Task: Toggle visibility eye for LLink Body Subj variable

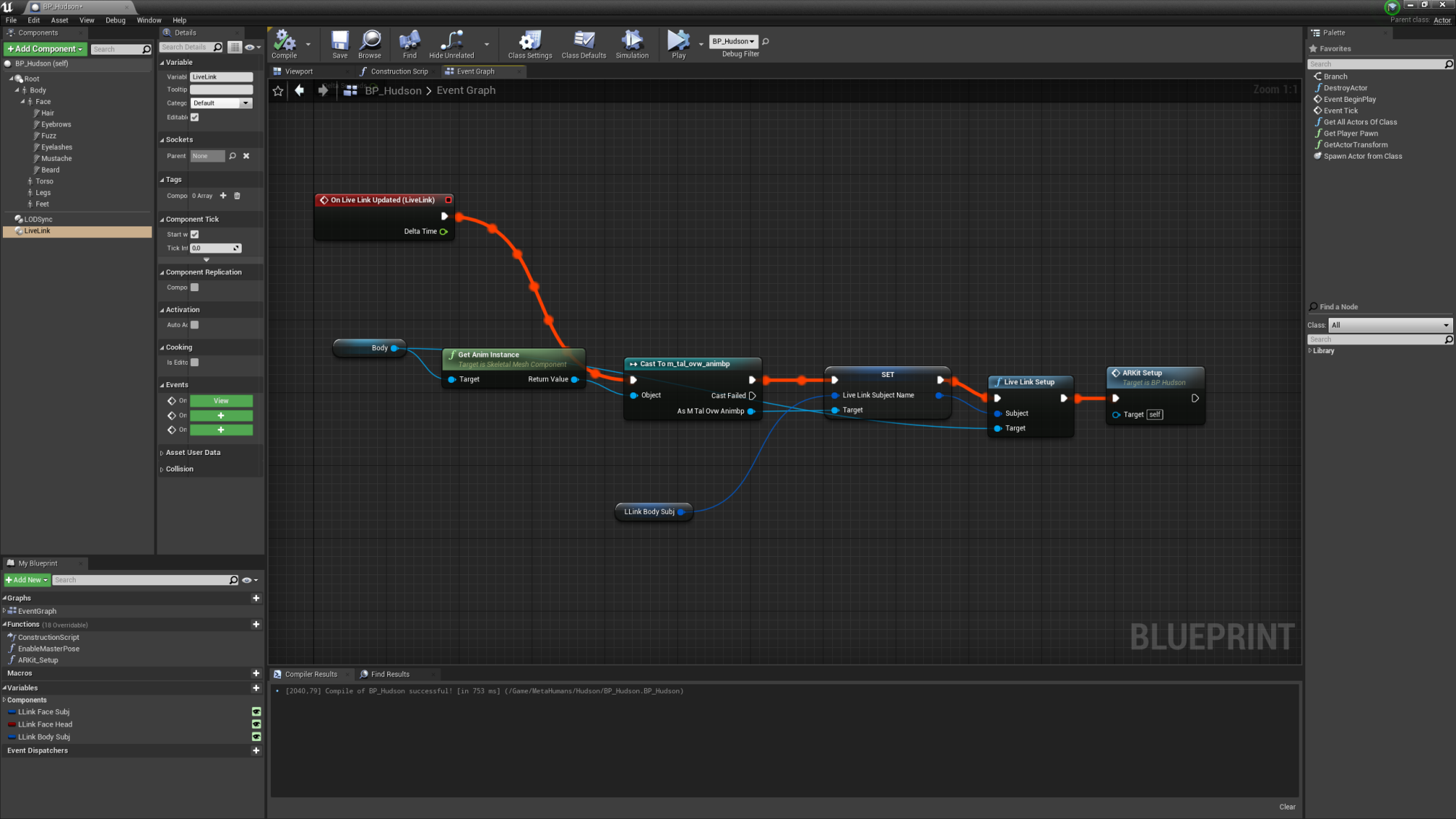Action: tap(256, 737)
